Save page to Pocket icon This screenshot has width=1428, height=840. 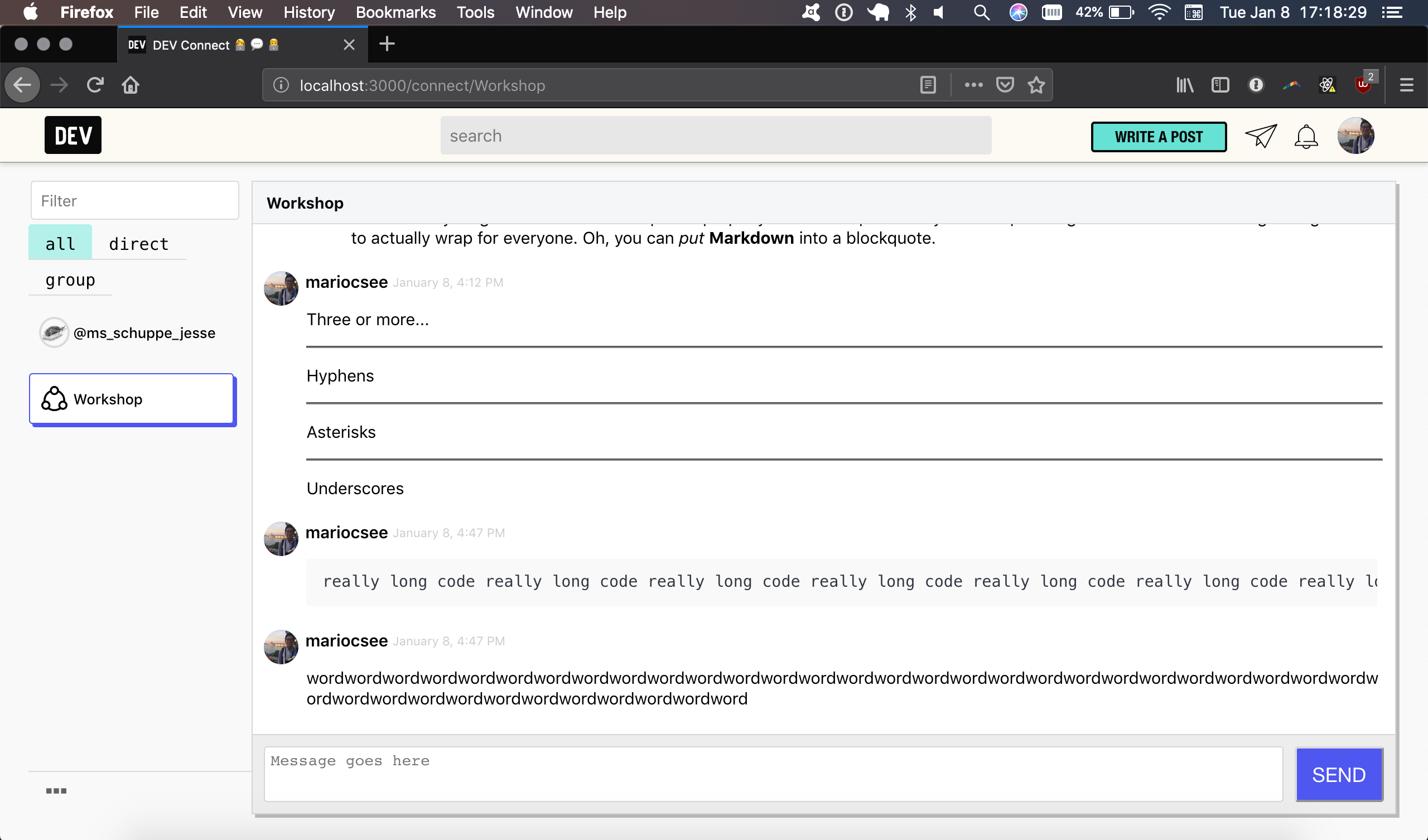1005,85
